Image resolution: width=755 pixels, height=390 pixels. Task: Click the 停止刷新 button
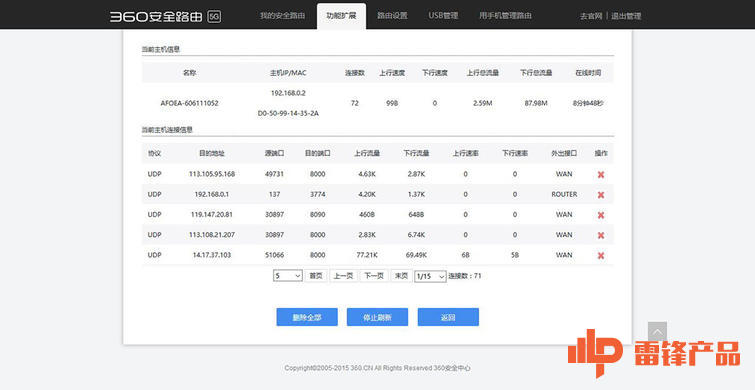point(377,317)
